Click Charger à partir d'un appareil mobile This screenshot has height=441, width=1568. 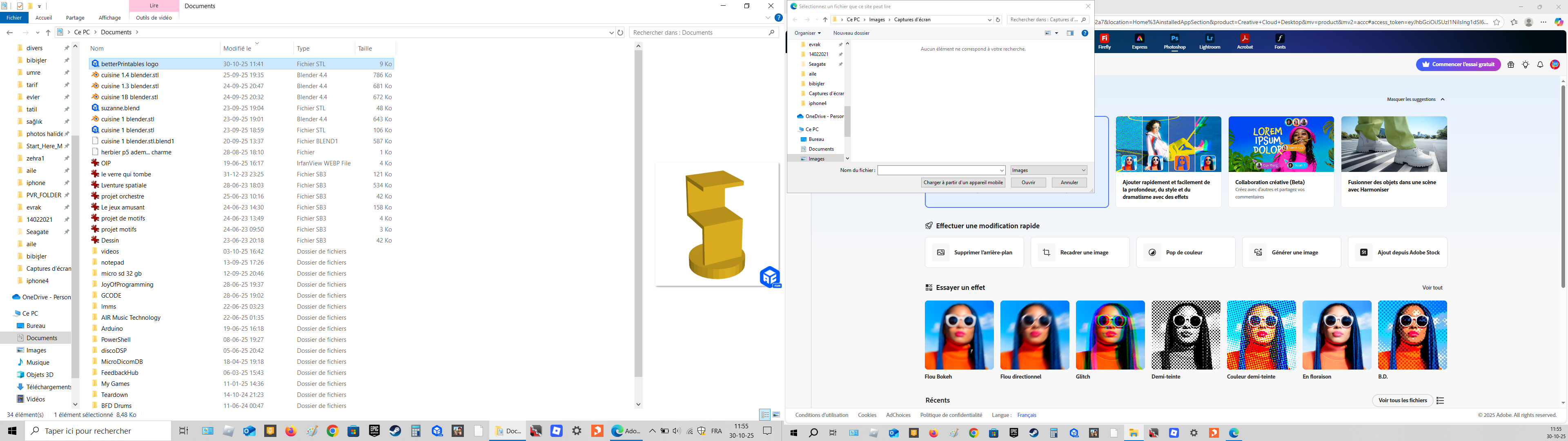pyautogui.click(x=963, y=183)
